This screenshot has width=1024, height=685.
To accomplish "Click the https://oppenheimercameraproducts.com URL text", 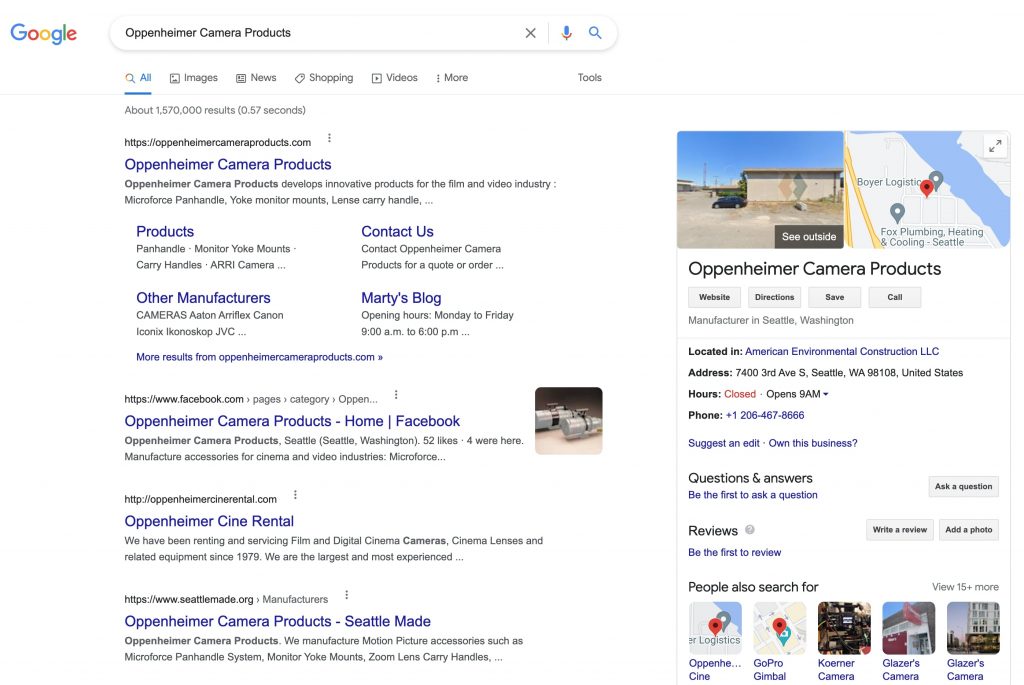I will click(217, 142).
